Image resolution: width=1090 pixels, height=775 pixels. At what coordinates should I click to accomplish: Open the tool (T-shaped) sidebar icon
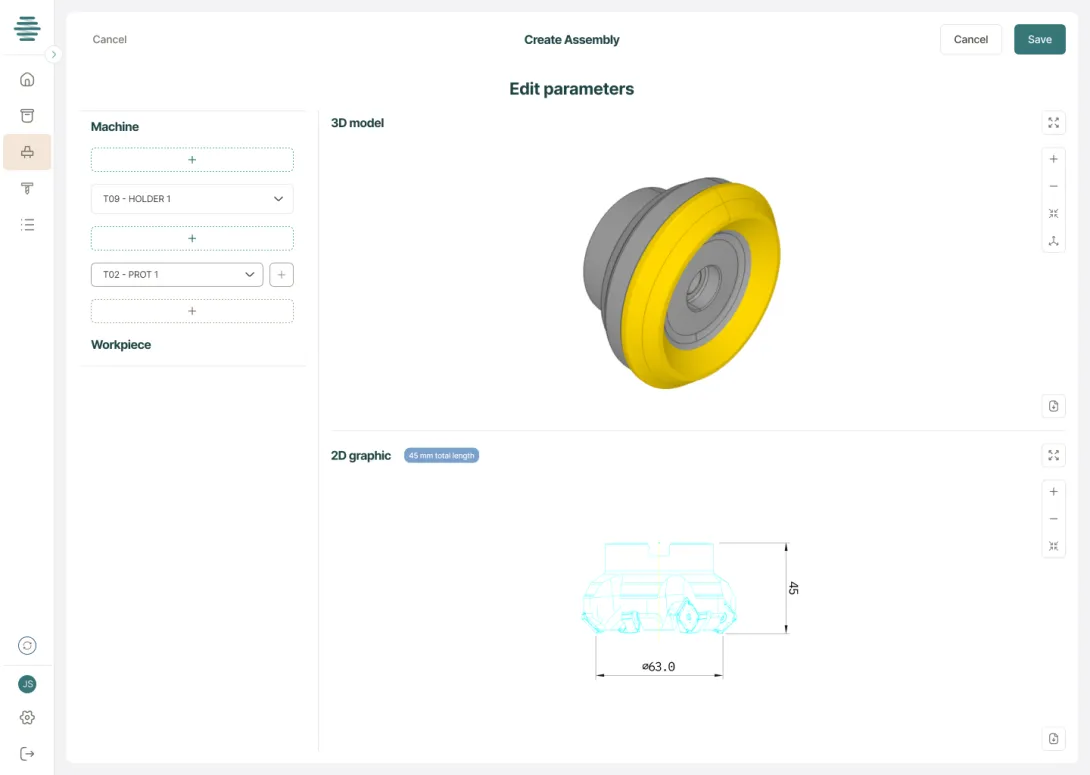click(27, 188)
